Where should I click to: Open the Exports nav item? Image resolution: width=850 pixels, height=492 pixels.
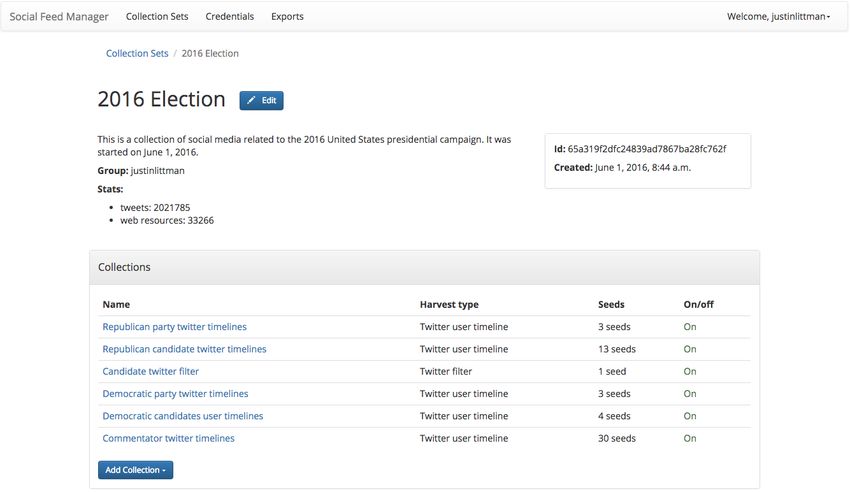coord(287,16)
